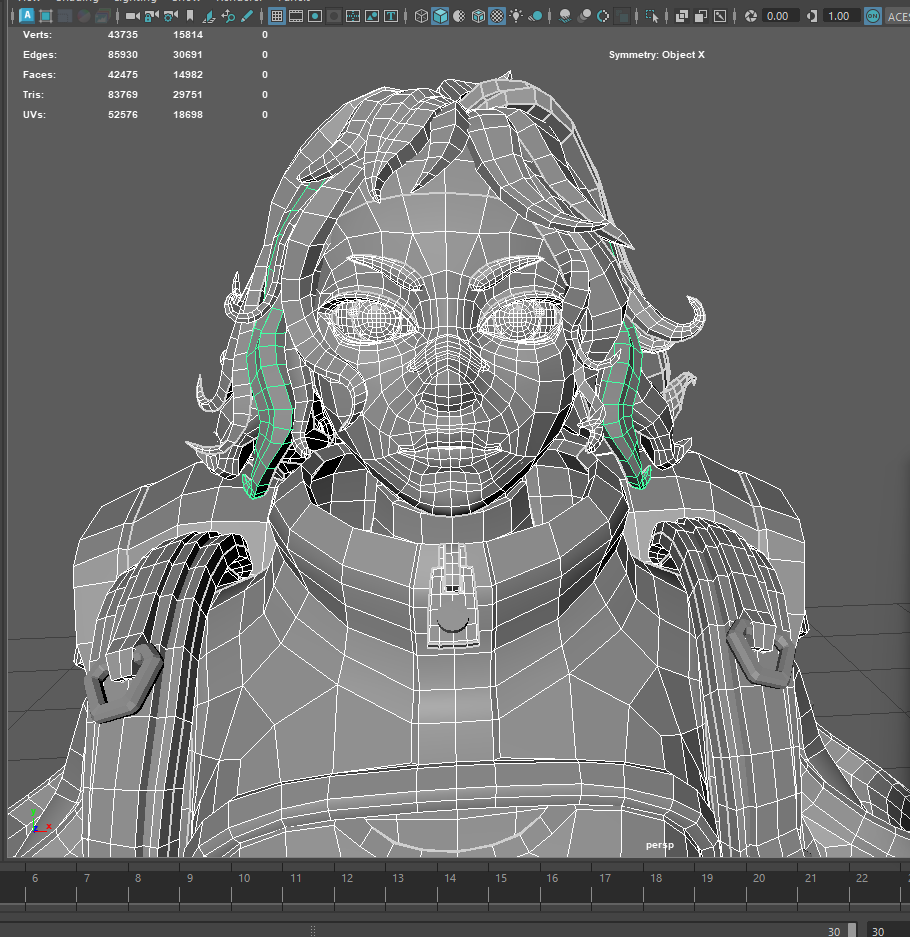910x937 pixels.
Task: Toggle the Safe Title overlay
Action: point(391,16)
